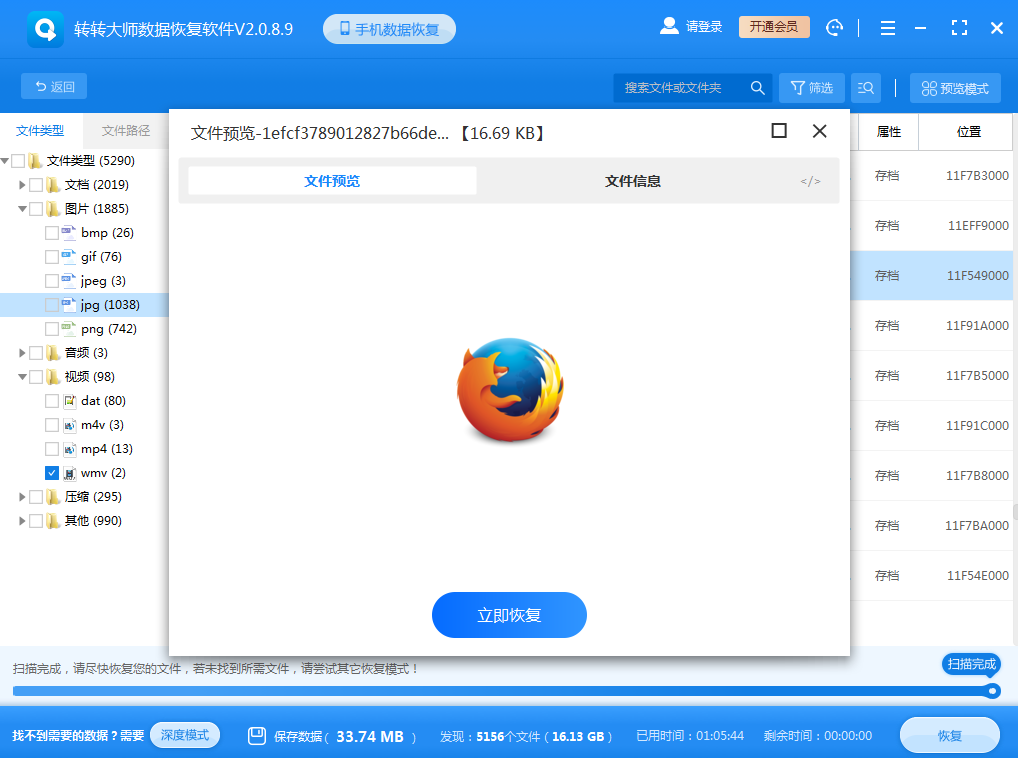
Task: Collapse the 图片 tree node
Action: (x=22, y=208)
